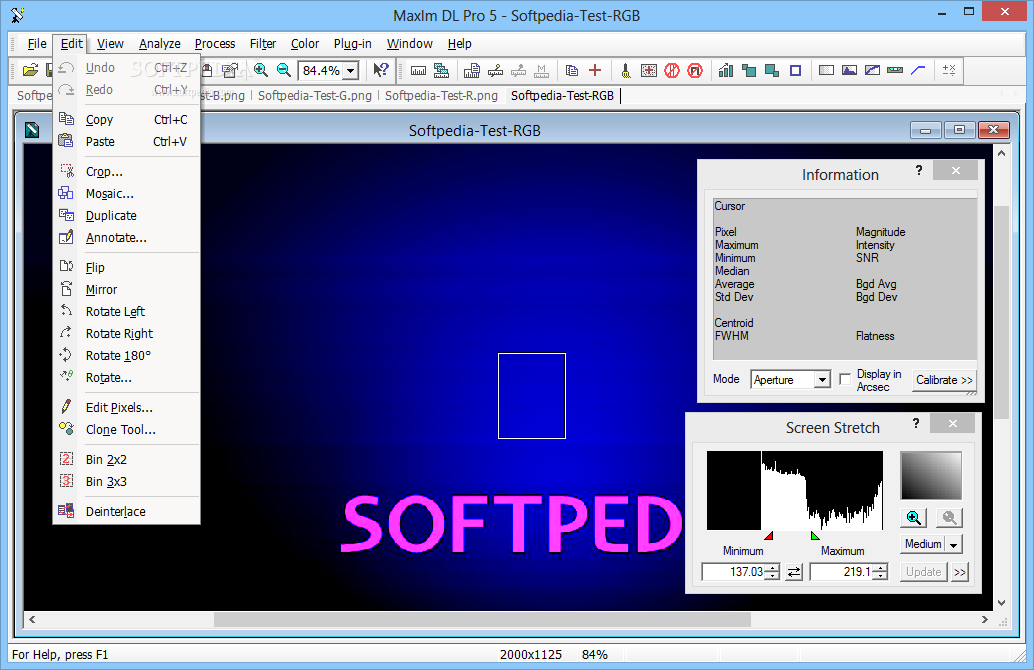Screen dimensions: 1034x670
Task: Click the green maximum marker under histogram
Action: point(815,535)
